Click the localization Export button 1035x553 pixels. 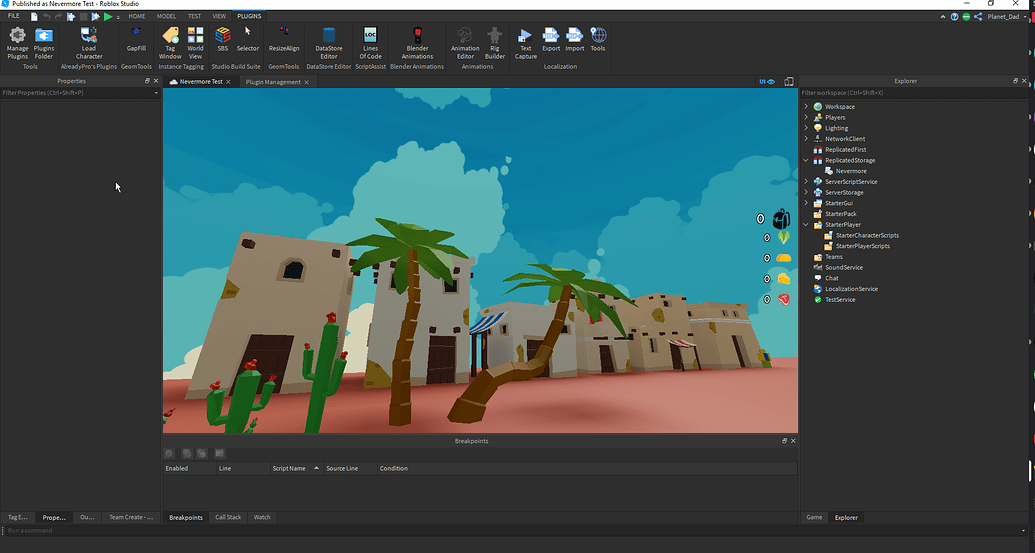(x=551, y=40)
